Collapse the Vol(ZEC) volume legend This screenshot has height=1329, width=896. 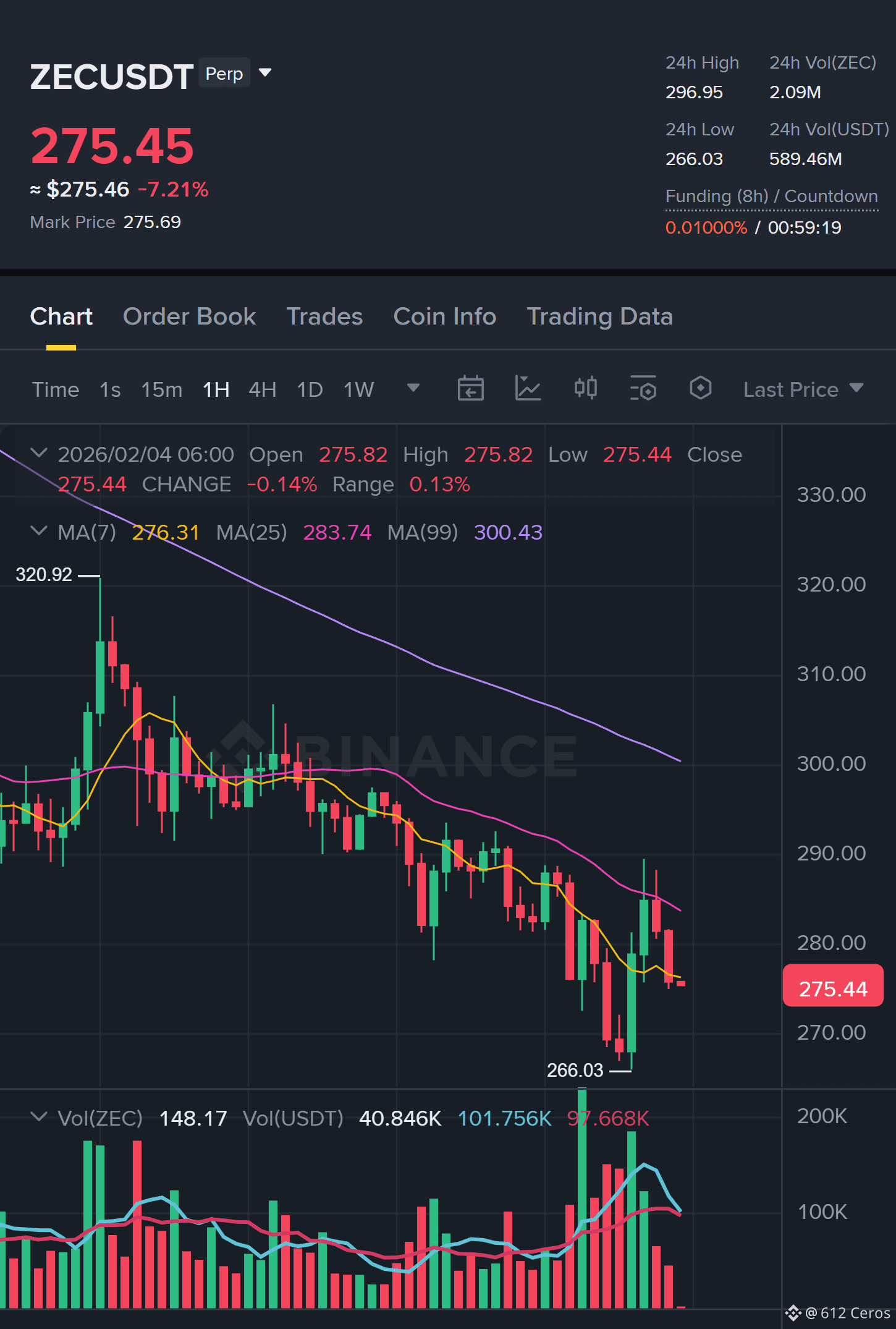[x=39, y=1117]
